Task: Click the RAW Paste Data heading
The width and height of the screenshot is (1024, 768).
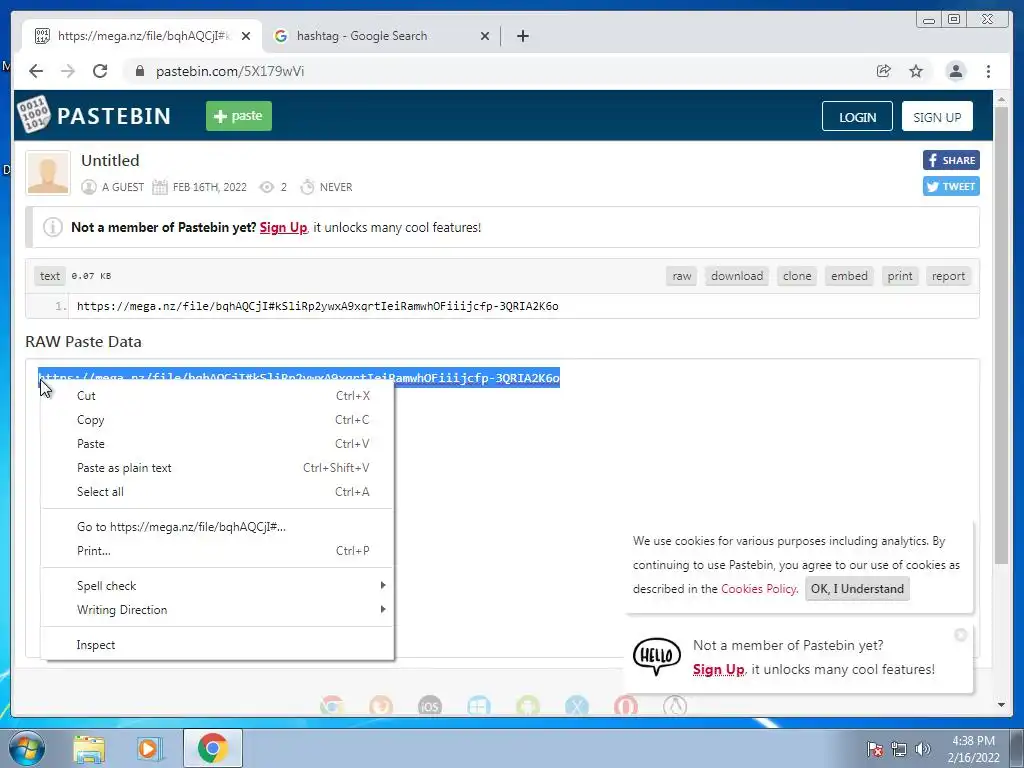Action: click(84, 342)
